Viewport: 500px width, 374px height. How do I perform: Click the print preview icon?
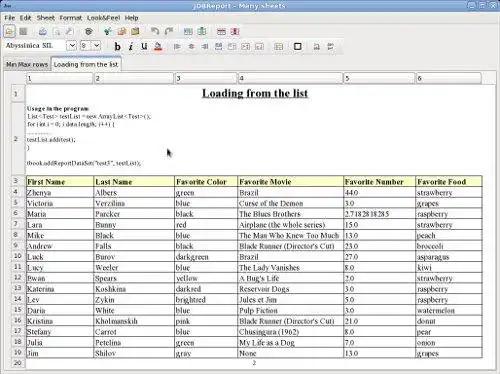tap(57, 32)
